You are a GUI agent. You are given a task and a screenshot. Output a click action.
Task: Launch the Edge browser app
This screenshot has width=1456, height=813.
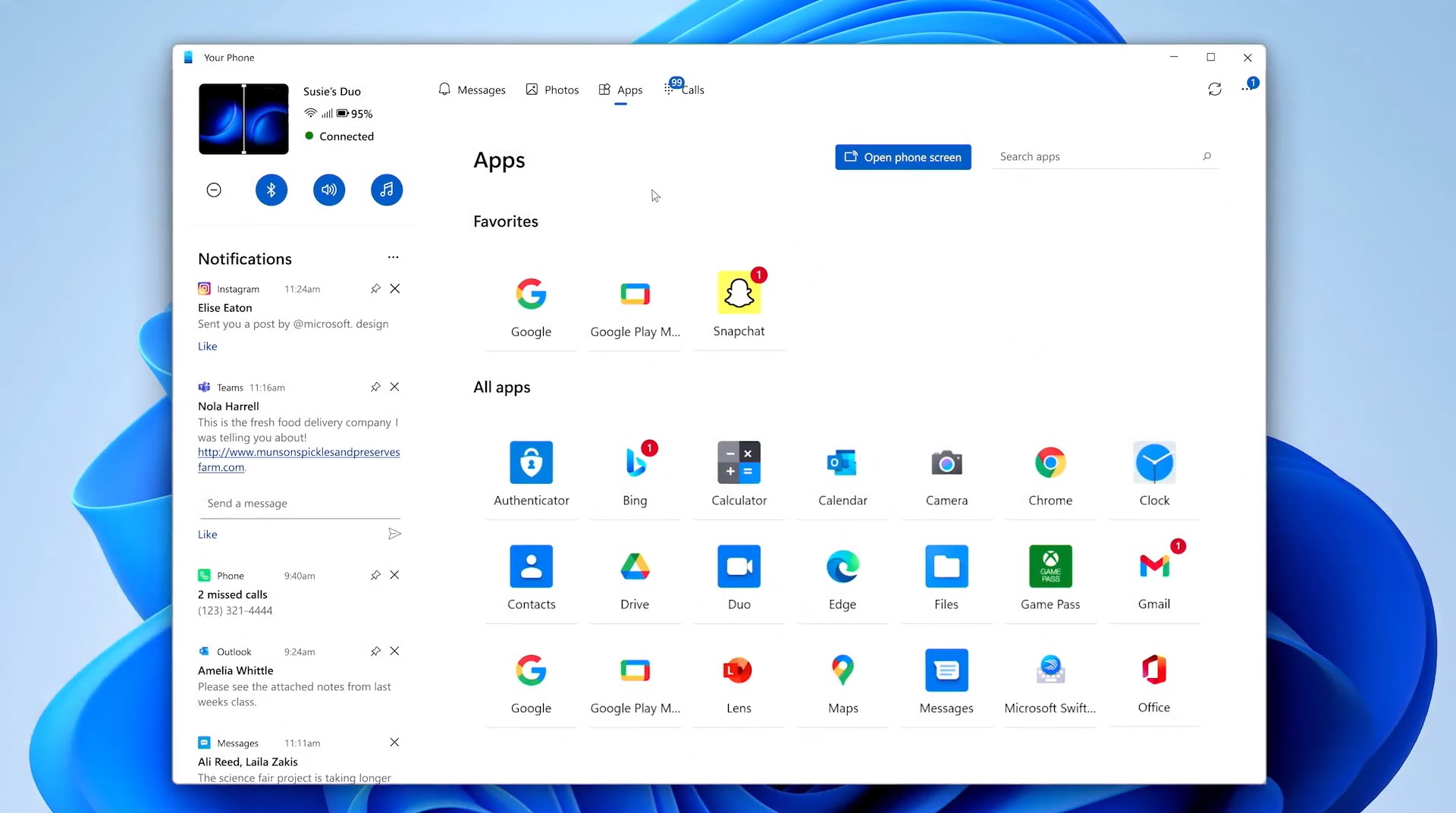click(x=843, y=578)
